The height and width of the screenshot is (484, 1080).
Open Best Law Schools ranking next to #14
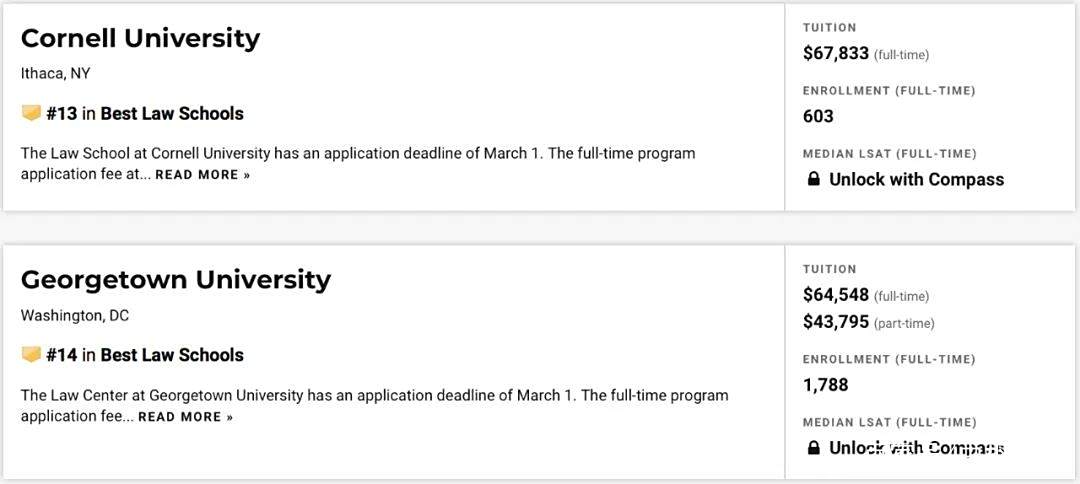point(172,355)
